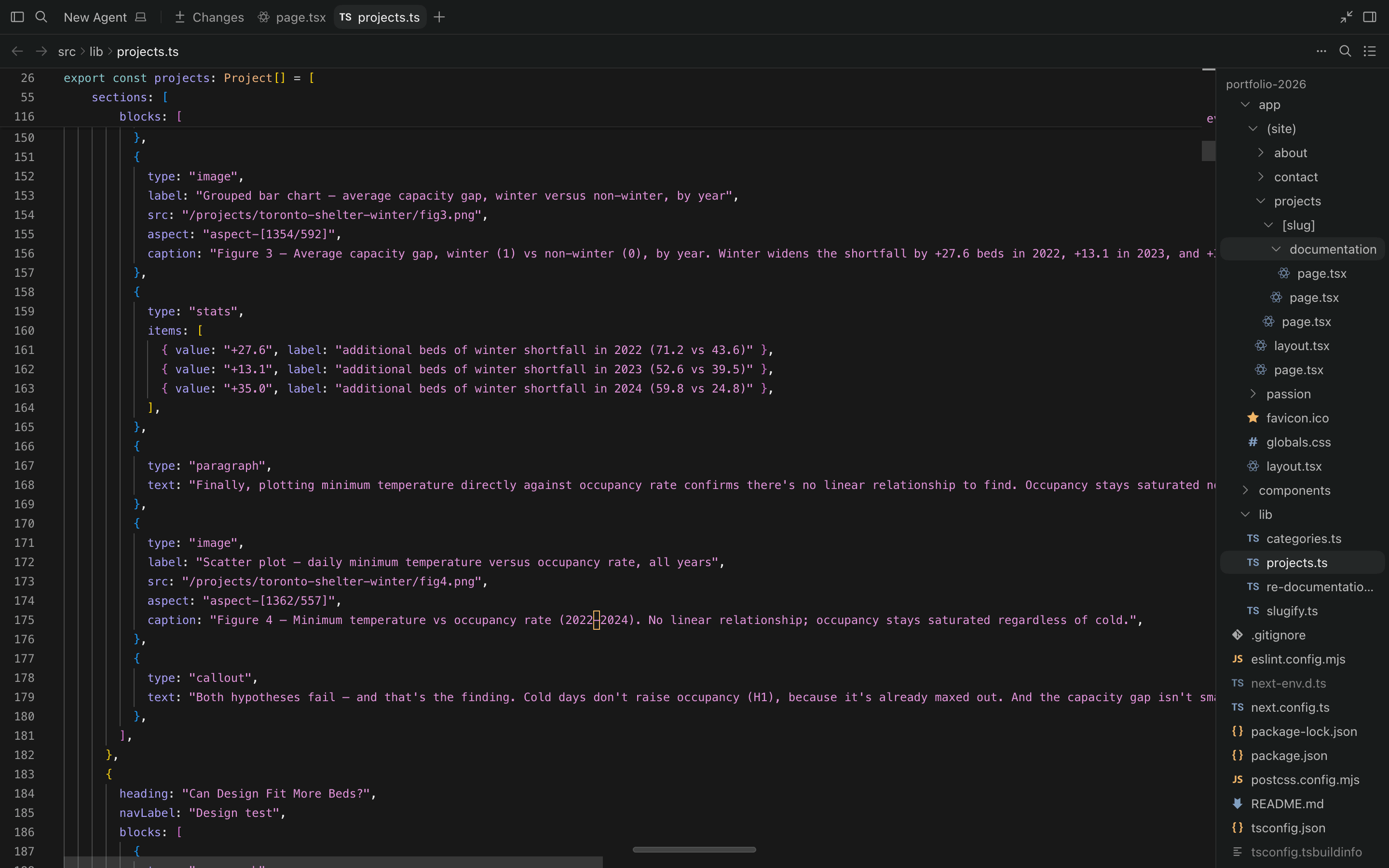Expand the components folder

pyautogui.click(x=1245, y=490)
